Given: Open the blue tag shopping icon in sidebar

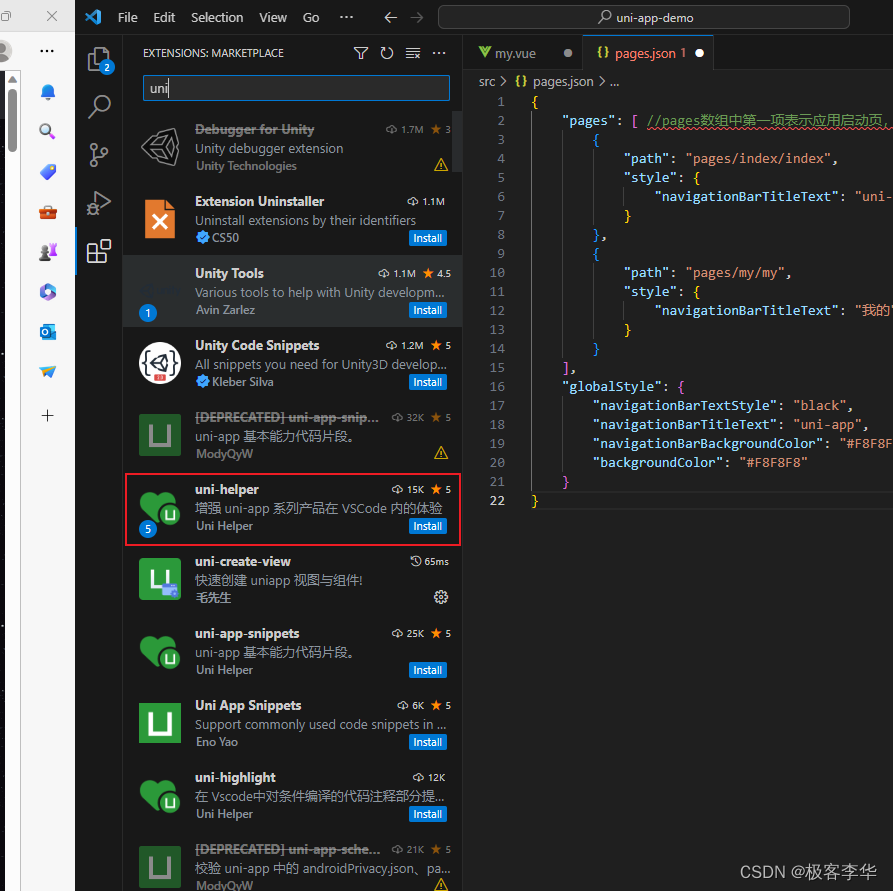Looking at the screenshot, I should tap(48, 171).
